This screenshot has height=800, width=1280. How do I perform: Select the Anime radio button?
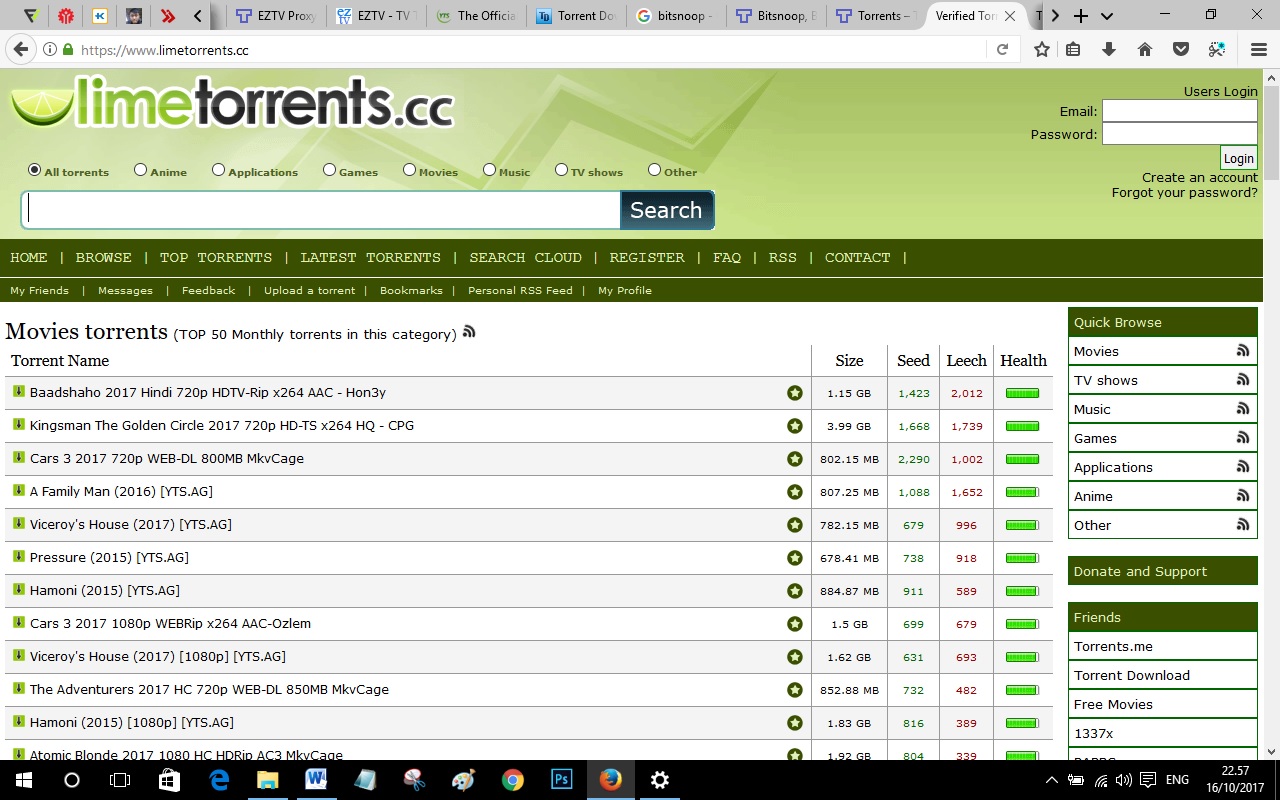click(140, 170)
